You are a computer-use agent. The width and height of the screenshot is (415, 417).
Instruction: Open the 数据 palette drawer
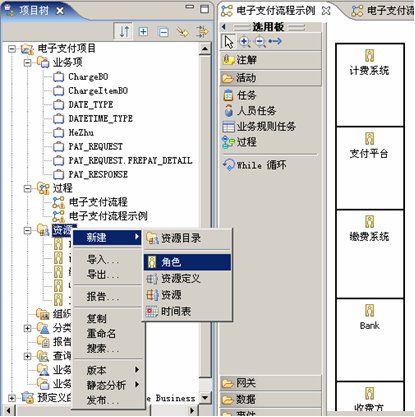pyautogui.click(x=271, y=399)
